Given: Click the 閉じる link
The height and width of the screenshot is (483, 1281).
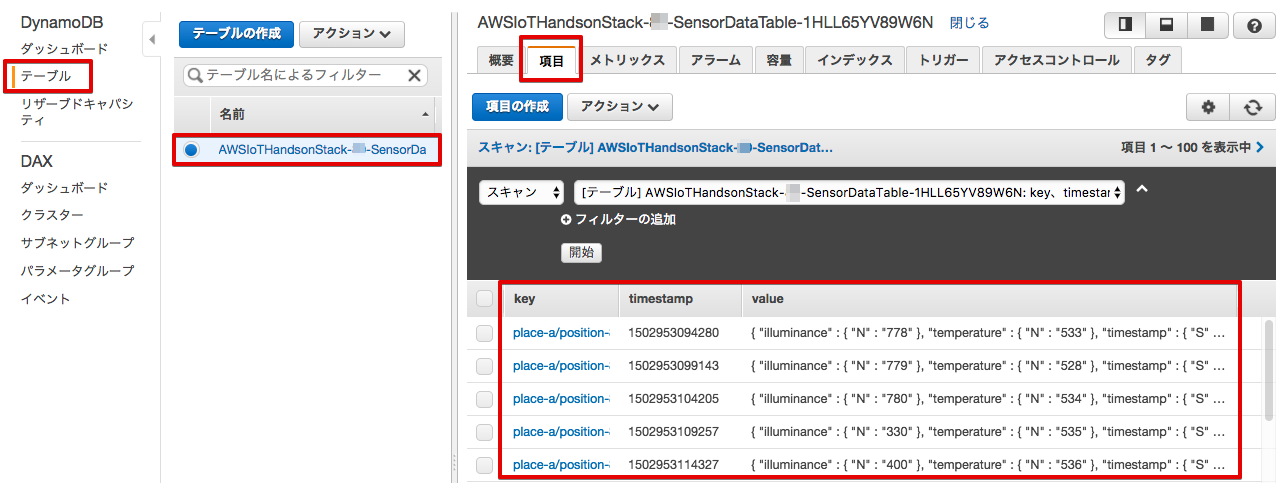Looking at the screenshot, I should click(x=969, y=22).
